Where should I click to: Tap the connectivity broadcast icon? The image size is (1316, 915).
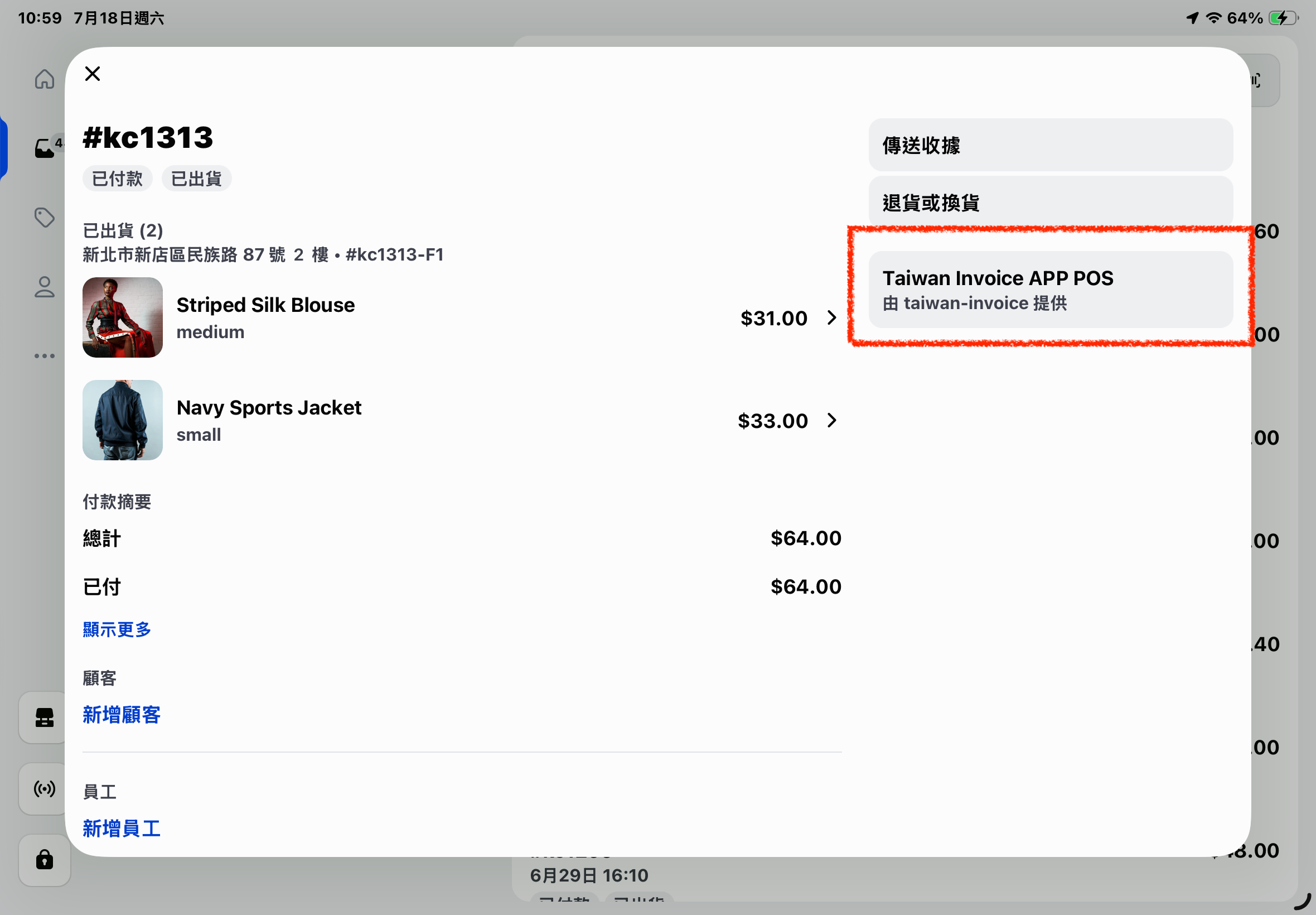44,789
